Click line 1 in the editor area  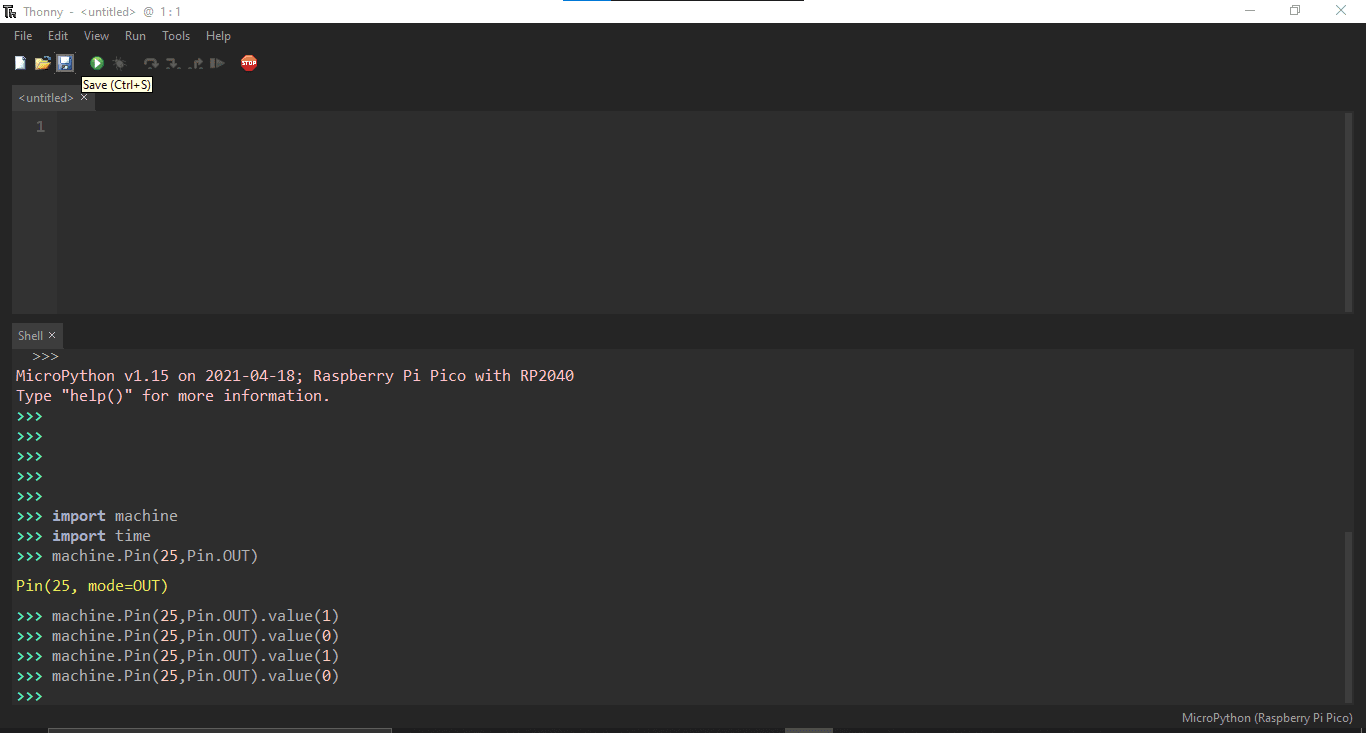(700, 127)
